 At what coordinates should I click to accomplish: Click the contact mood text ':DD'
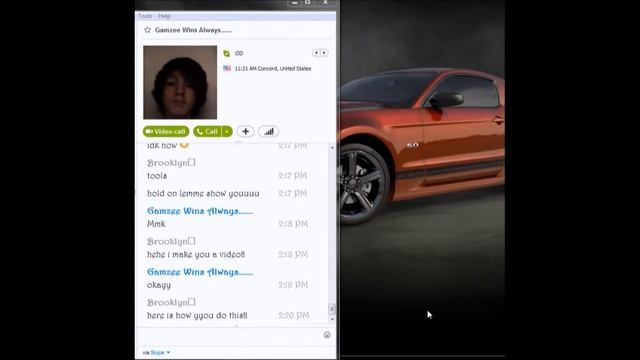(239, 53)
